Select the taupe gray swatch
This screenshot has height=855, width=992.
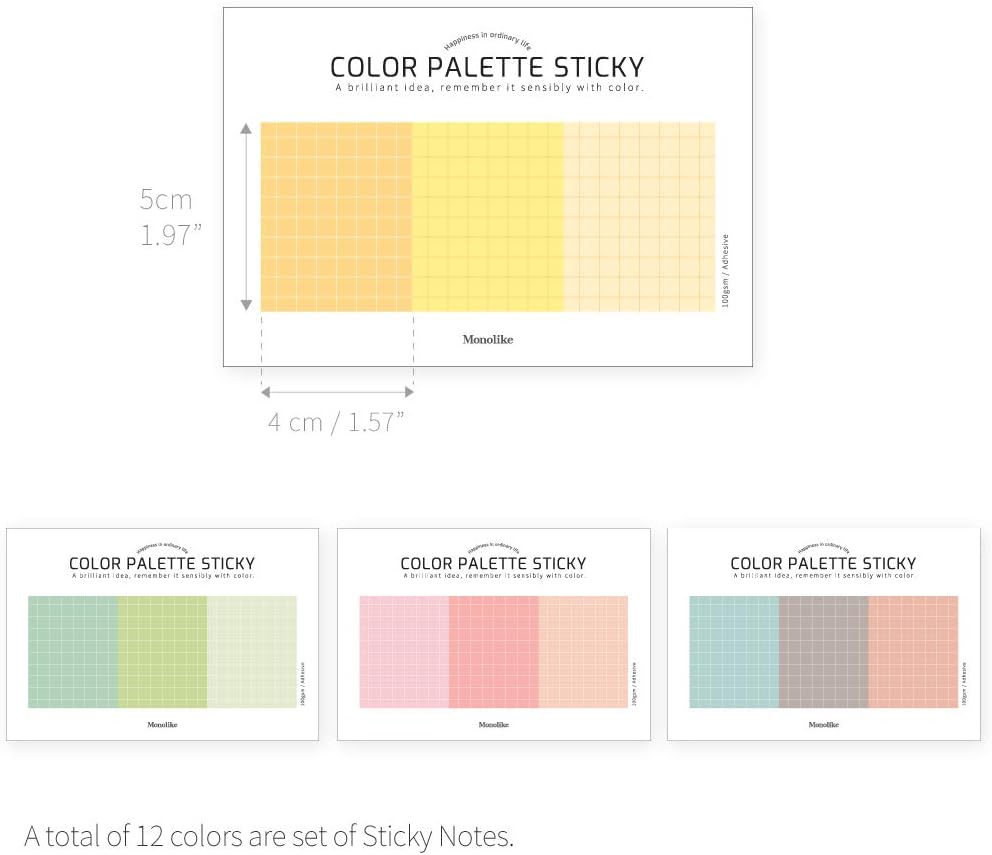[823, 651]
